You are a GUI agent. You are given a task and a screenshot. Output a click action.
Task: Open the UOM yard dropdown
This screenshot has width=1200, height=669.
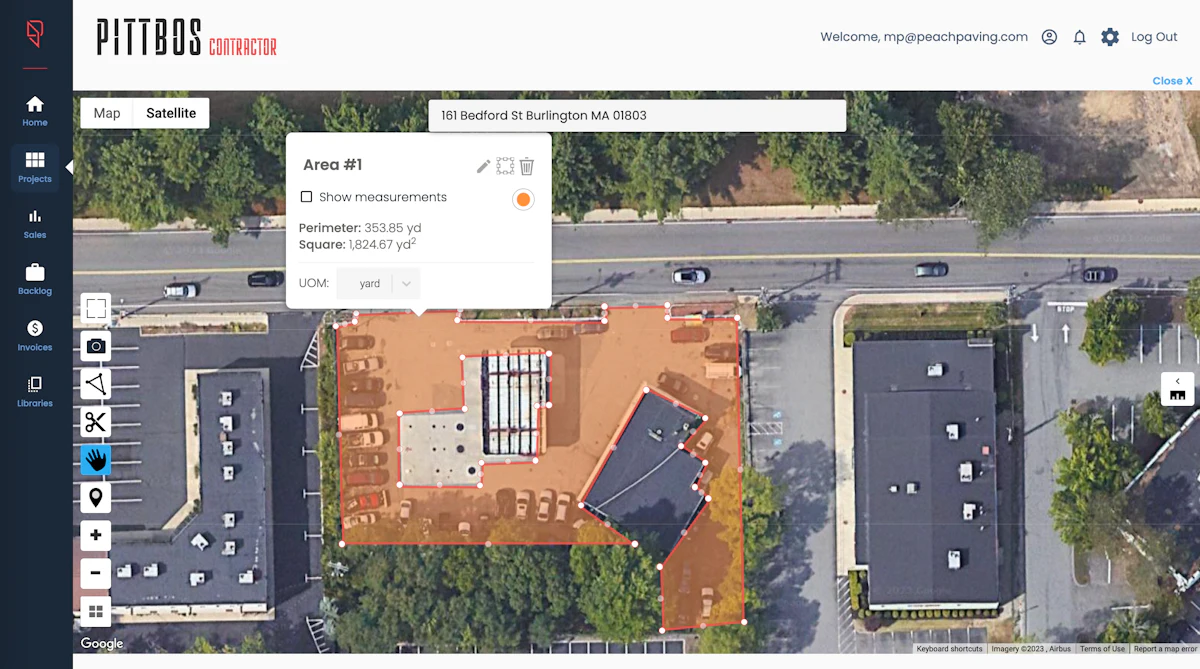[378, 283]
